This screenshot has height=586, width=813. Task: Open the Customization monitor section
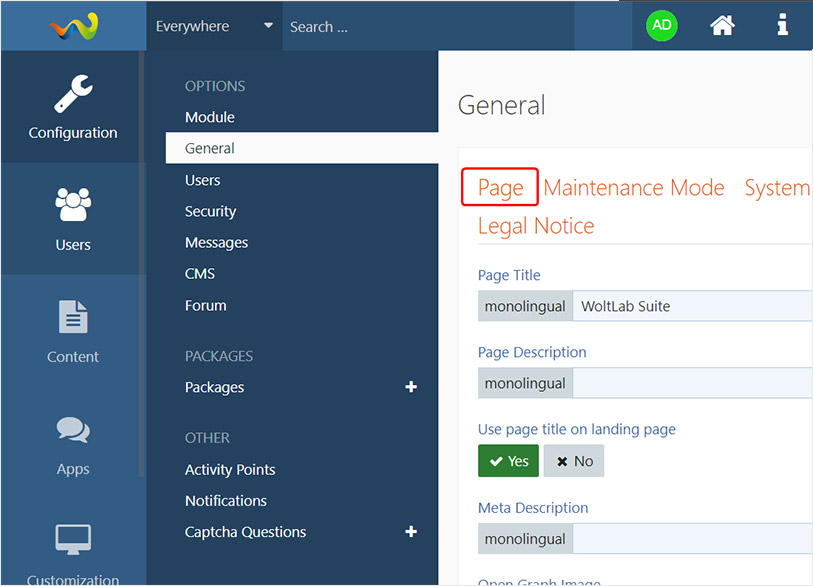coord(73,550)
